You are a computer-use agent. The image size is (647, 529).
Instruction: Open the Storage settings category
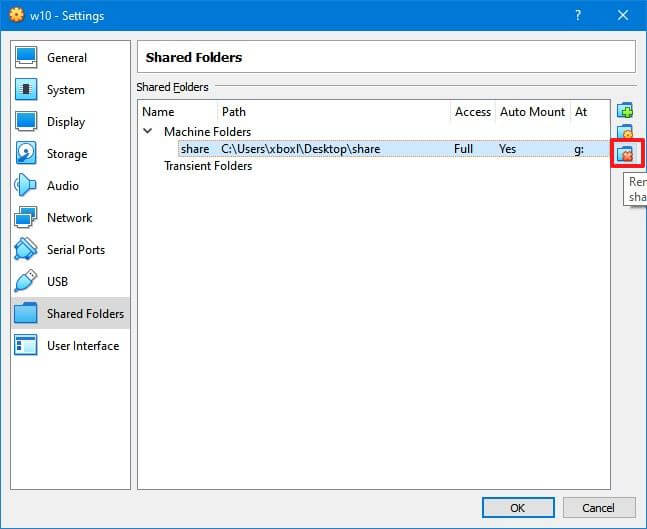coord(70,154)
